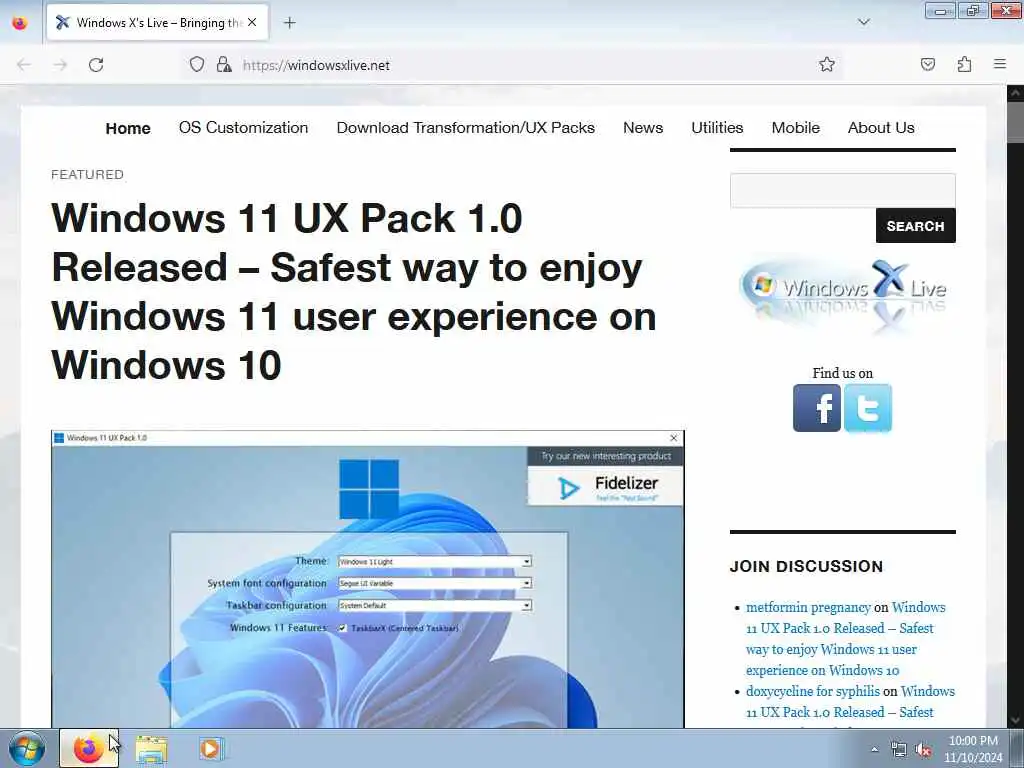Open the doxycycline for syphilis commenter link
The image size is (1024, 768).
[812, 691]
